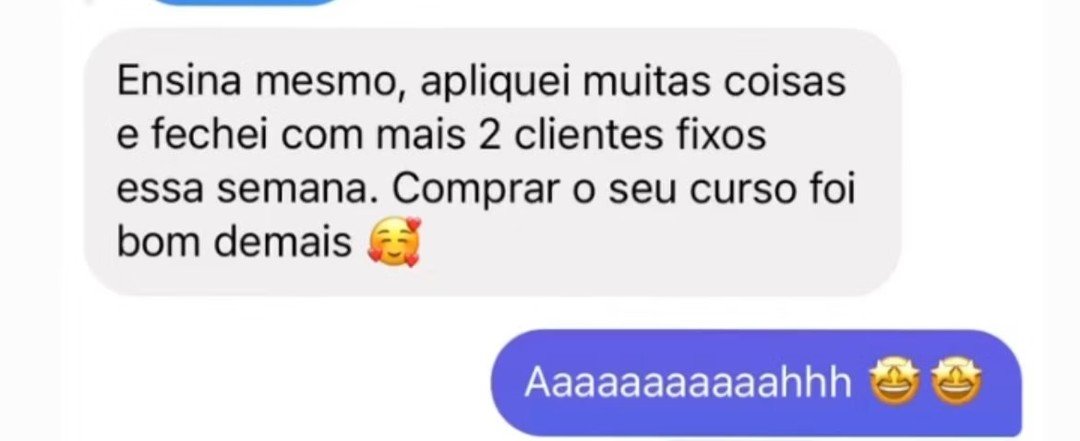
Task: Click the first star-struck emoji
Action: tap(895, 382)
